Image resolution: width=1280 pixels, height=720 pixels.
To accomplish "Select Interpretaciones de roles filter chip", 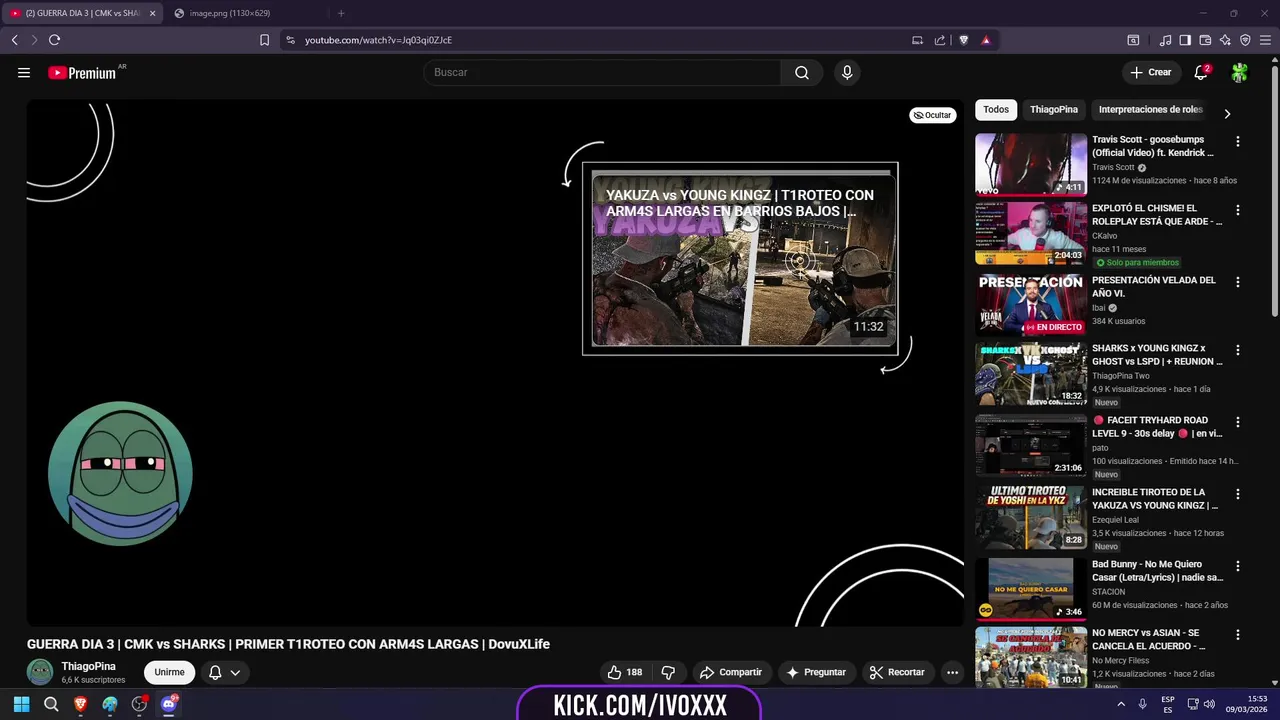I will (x=1150, y=110).
